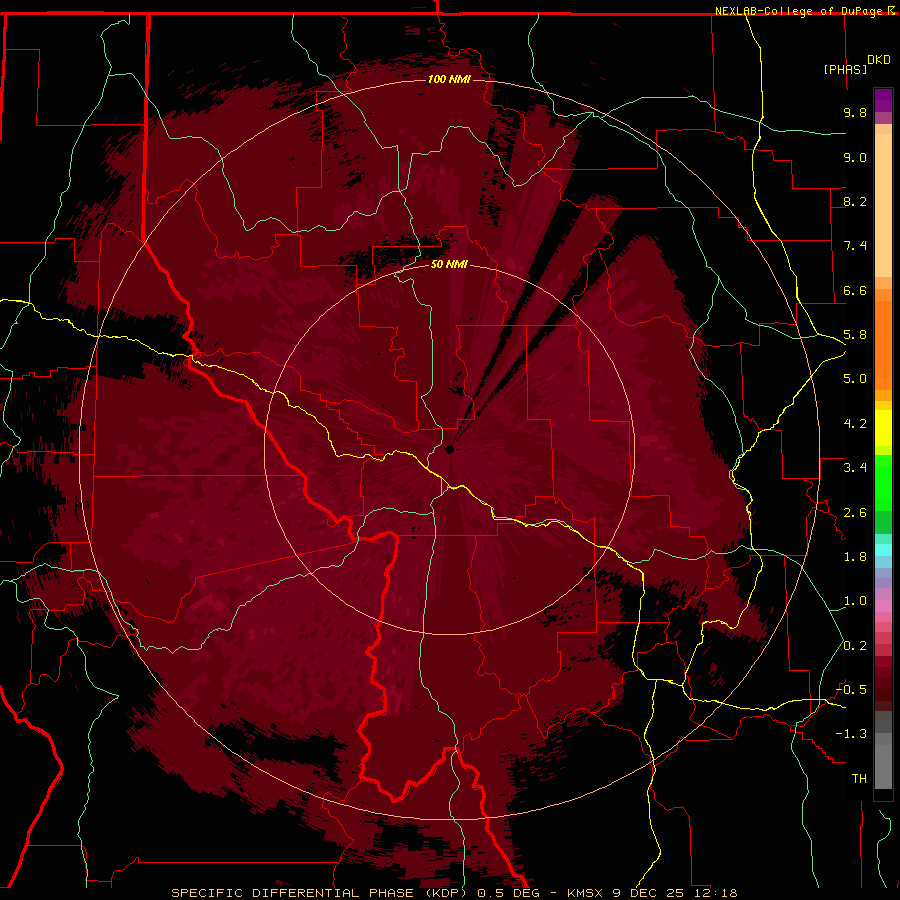This screenshot has width=900, height=900.
Task: Click the DKD legend label
Action: [878, 60]
